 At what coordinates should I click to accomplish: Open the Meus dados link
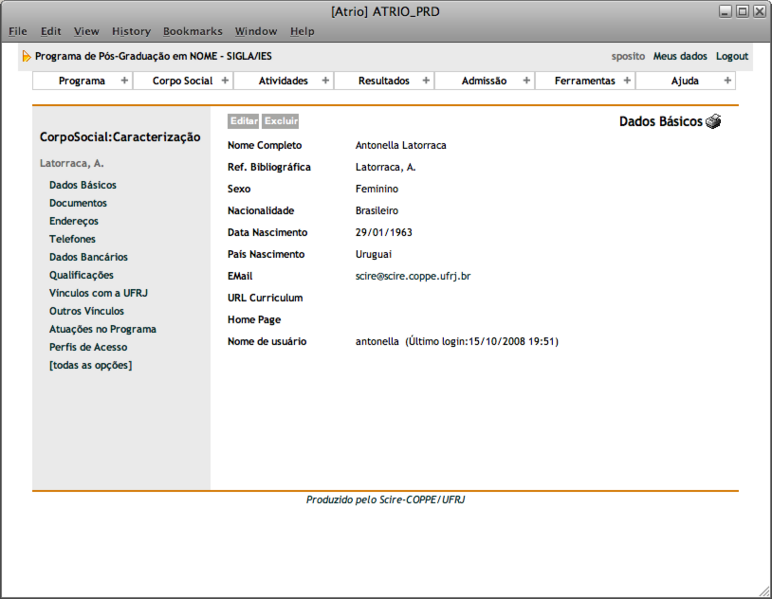coord(680,57)
